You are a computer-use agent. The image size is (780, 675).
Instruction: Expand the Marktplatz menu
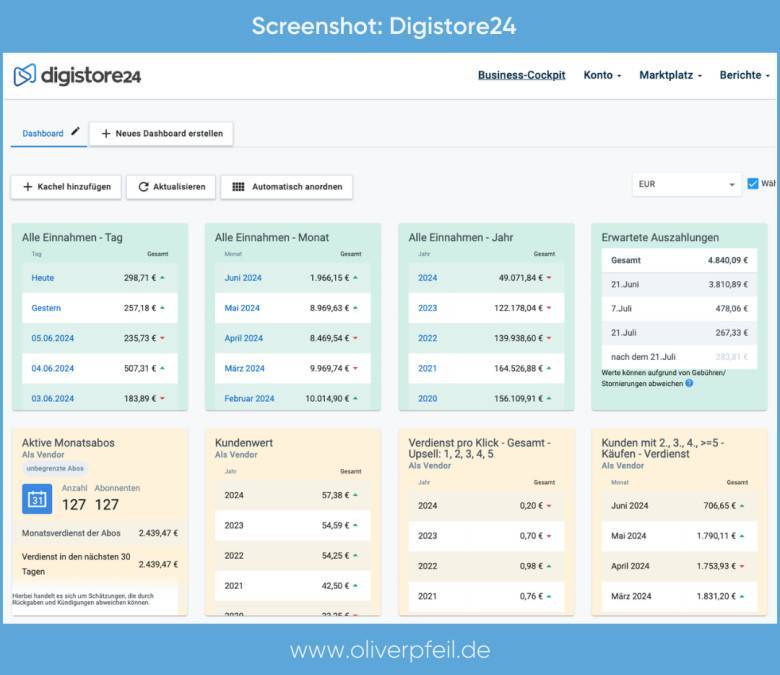point(671,75)
